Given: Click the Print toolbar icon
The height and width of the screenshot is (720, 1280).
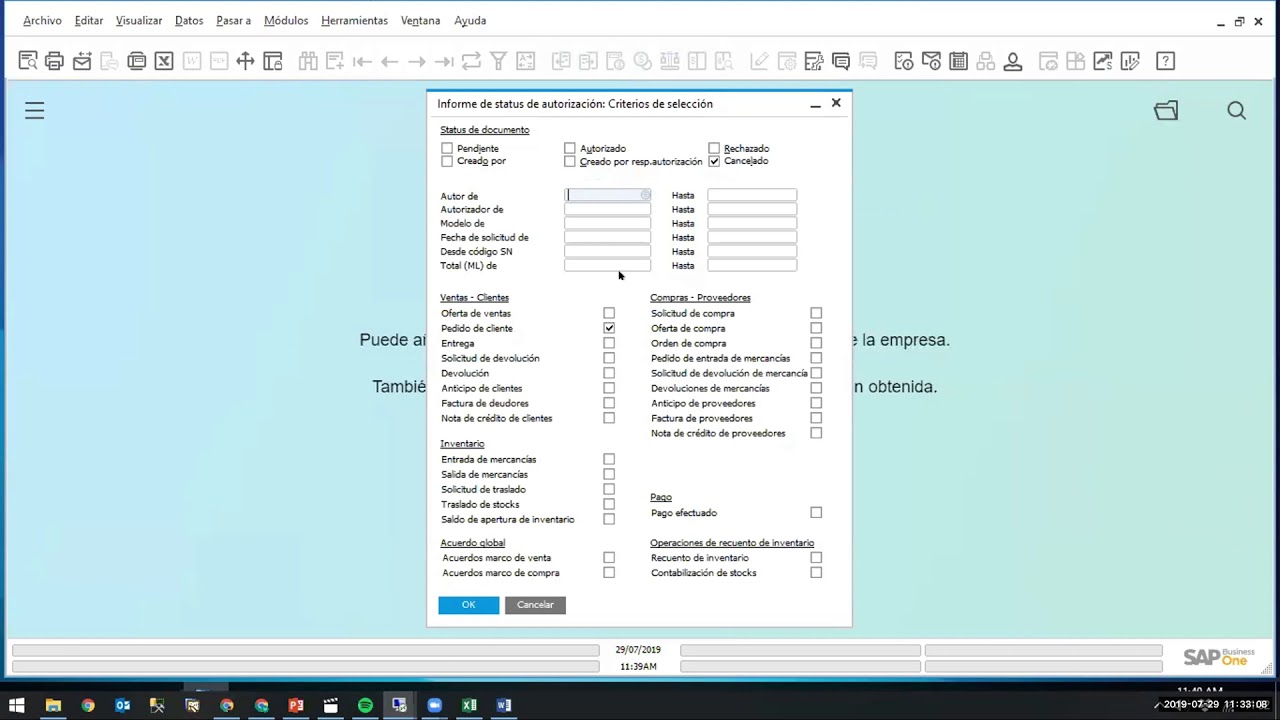Looking at the screenshot, I should [54, 61].
